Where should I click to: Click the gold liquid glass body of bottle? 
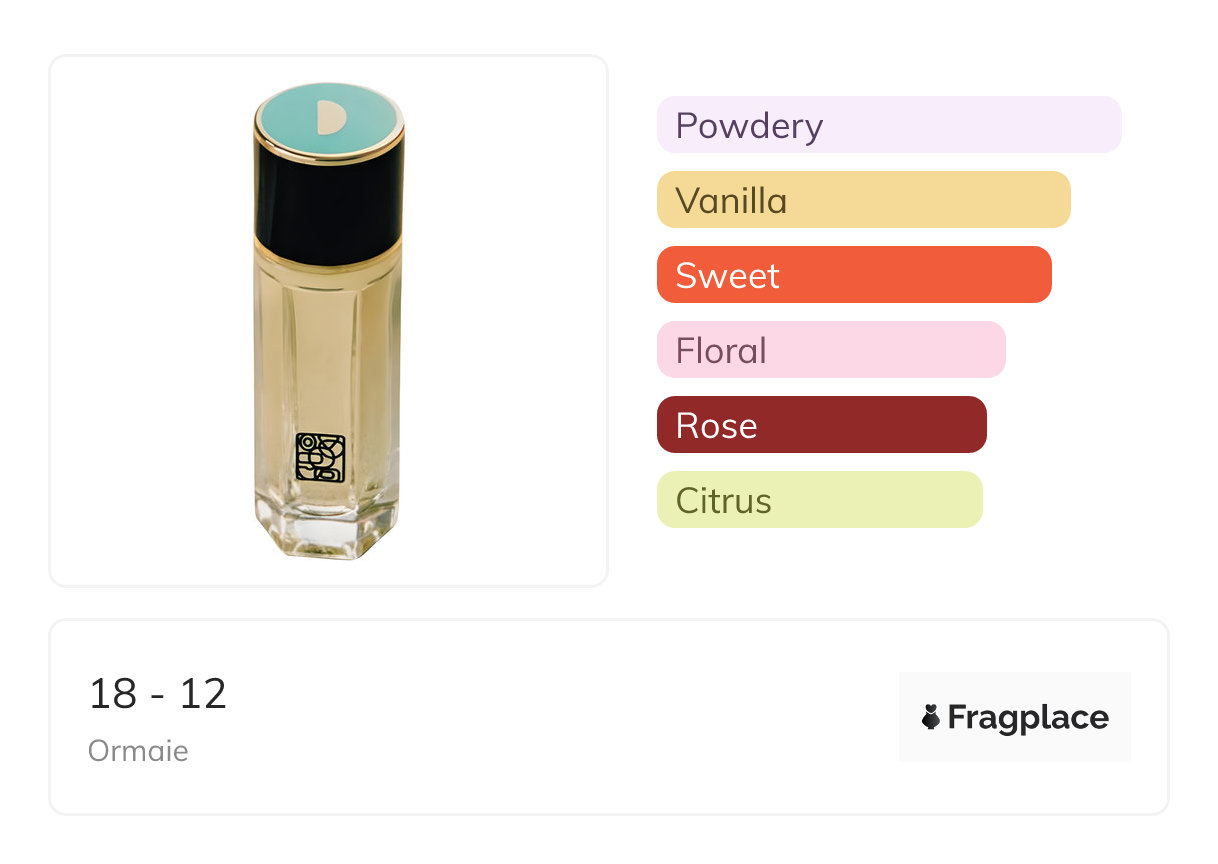[x=326, y=350]
